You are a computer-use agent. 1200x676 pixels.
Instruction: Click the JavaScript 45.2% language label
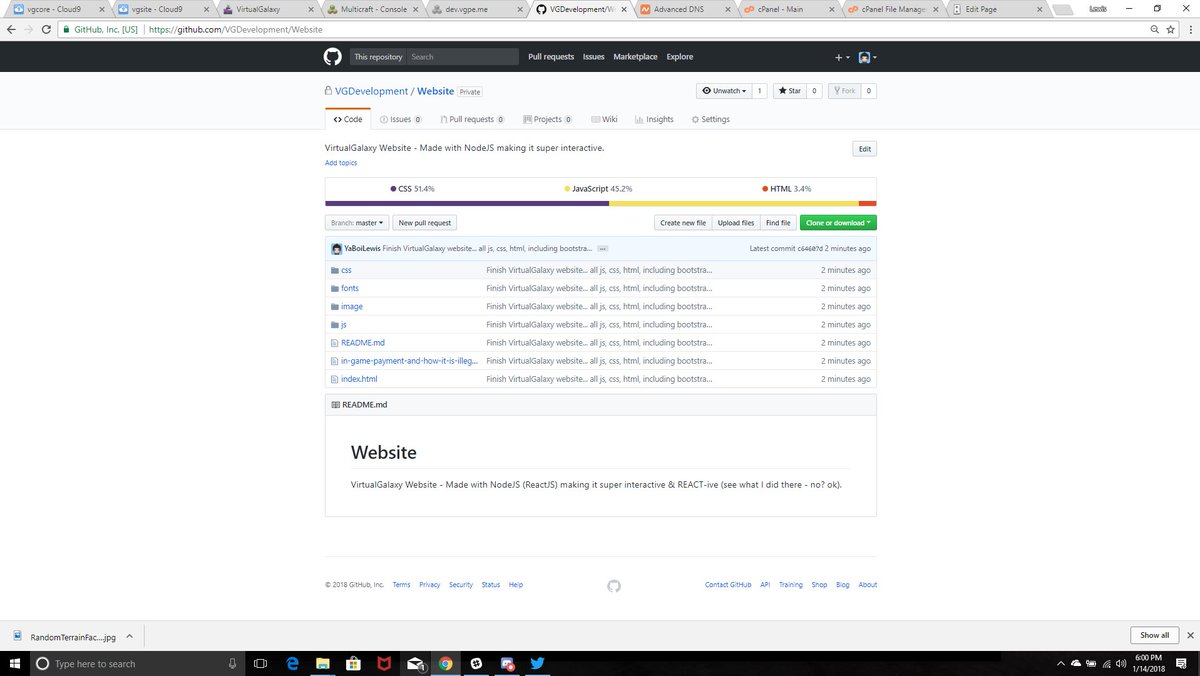click(x=598, y=188)
